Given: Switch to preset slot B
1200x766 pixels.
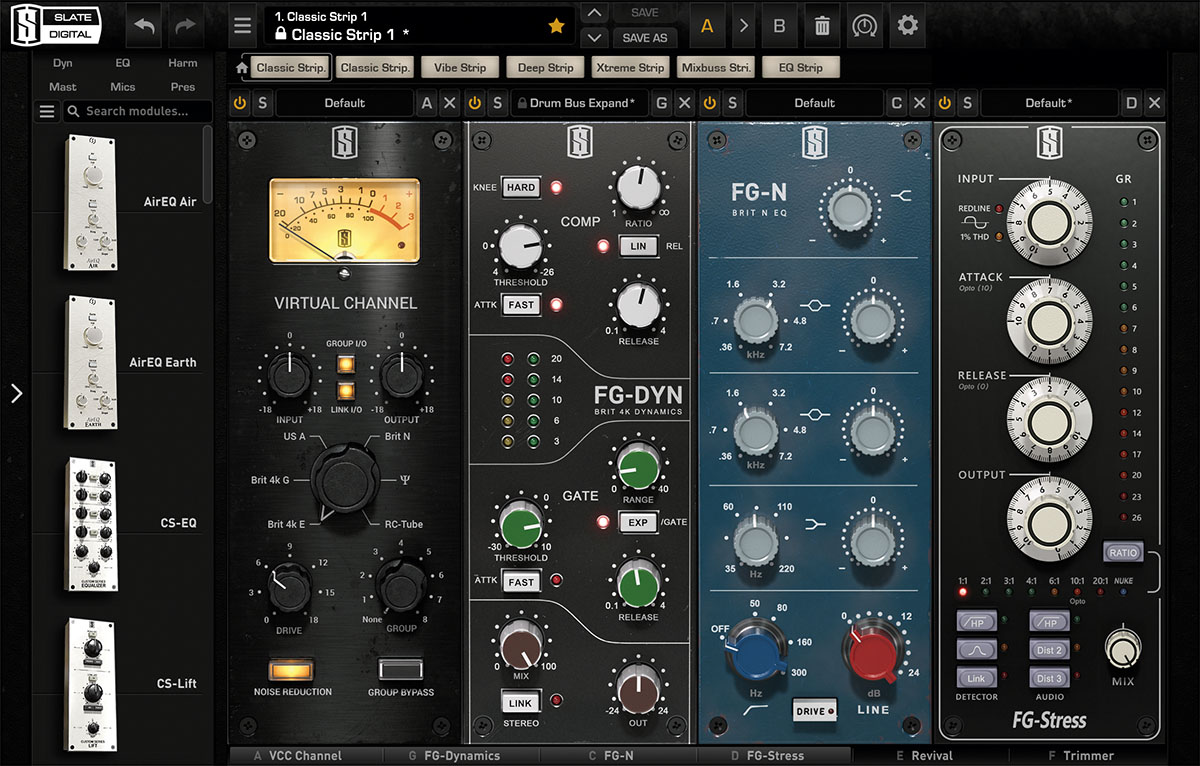Looking at the screenshot, I should (x=779, y=26).
